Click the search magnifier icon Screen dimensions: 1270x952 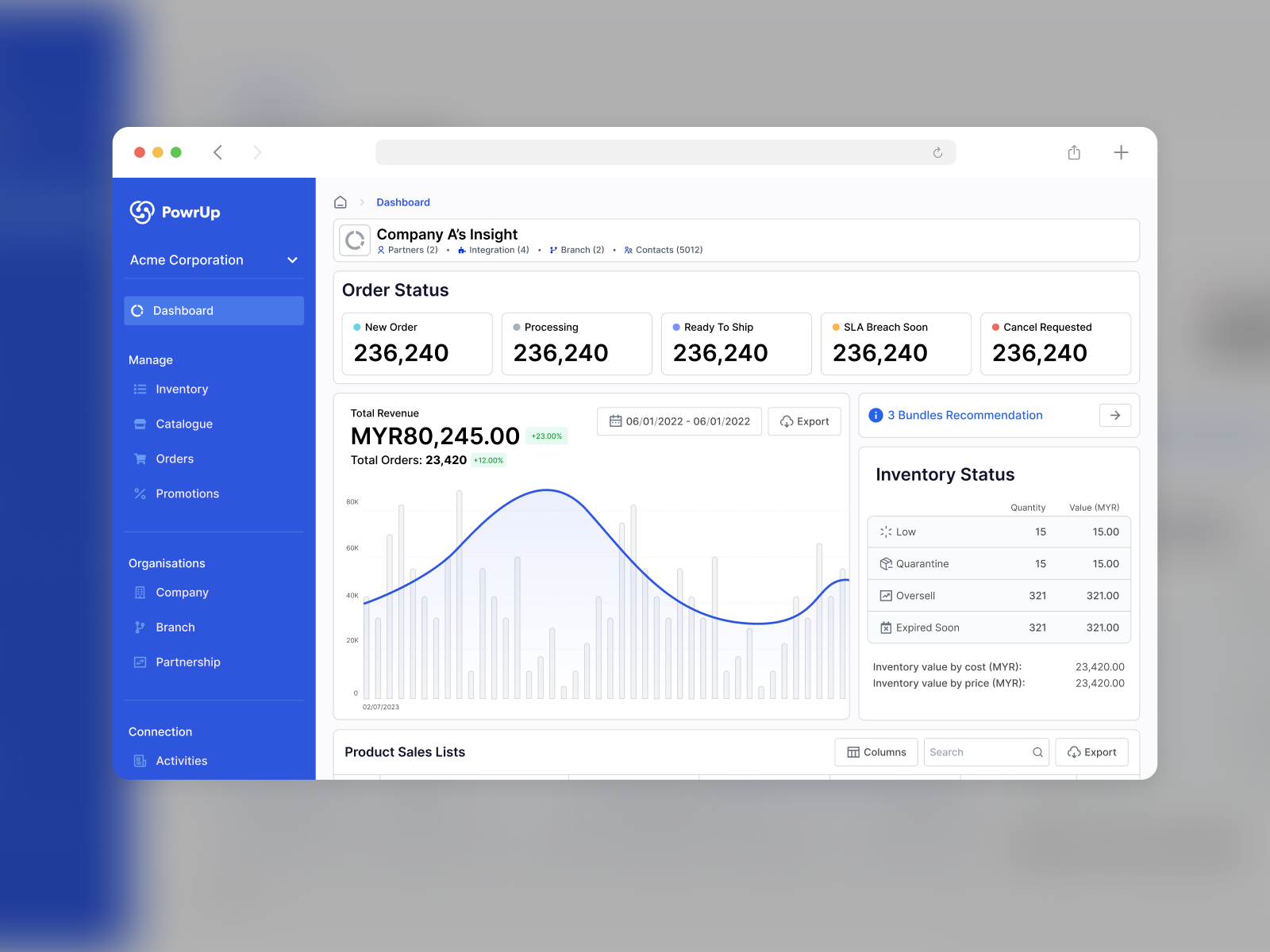pos(1037,752)
